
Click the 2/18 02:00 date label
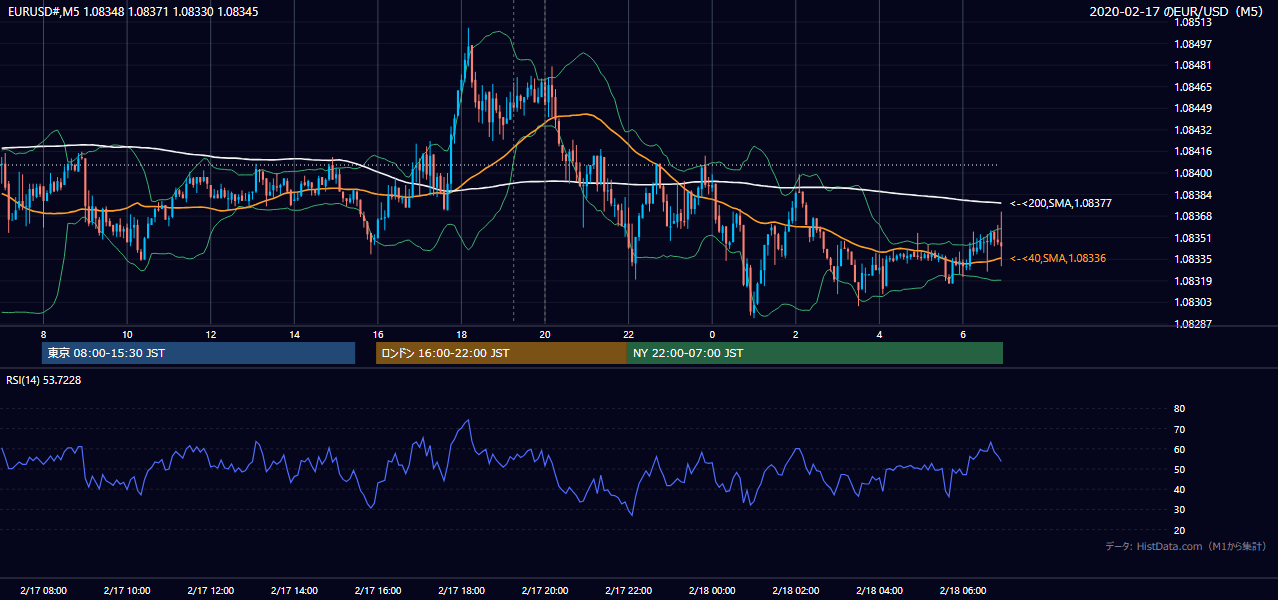796,591
